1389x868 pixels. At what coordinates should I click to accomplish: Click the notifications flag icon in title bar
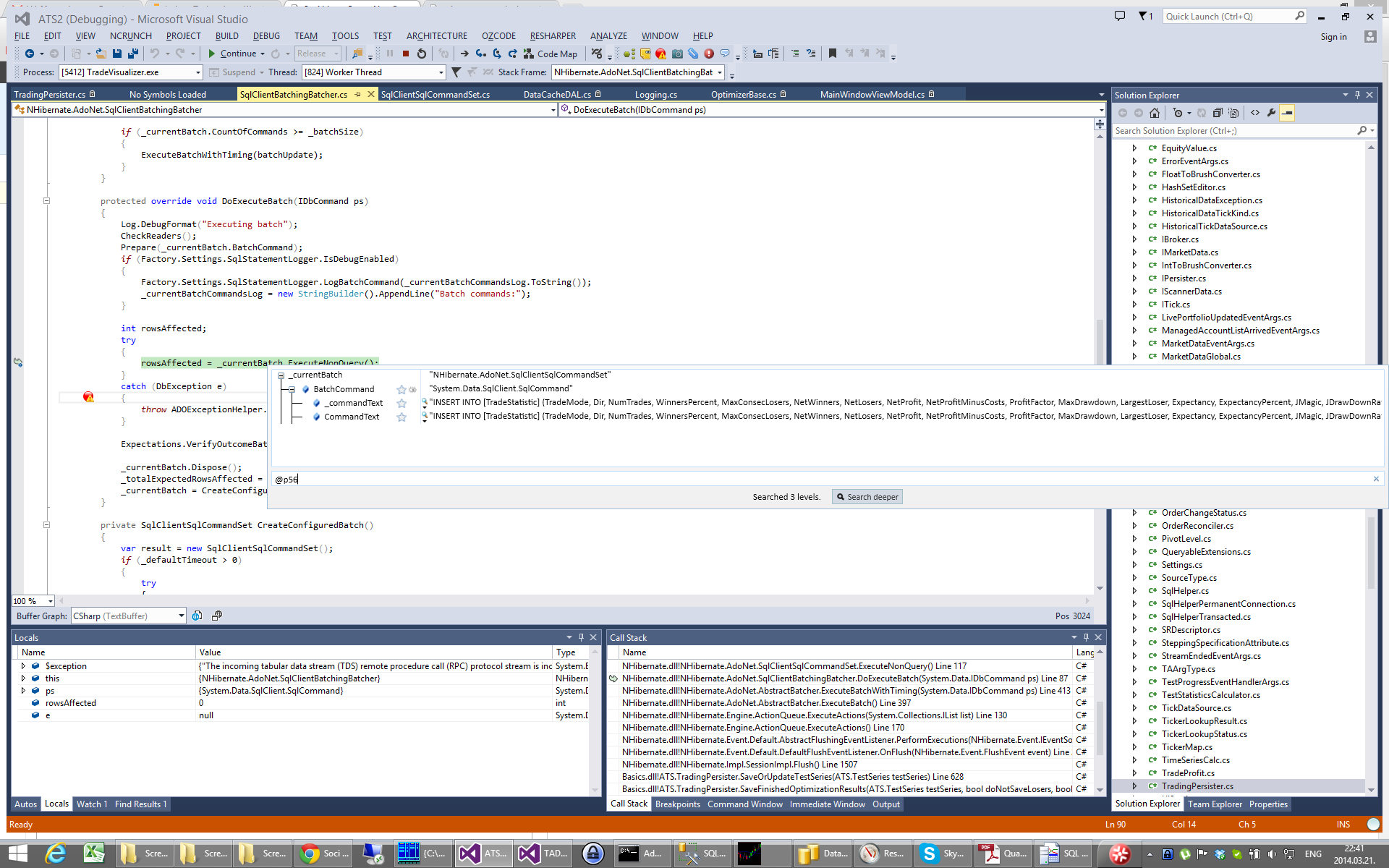[x=1144, y=16]
